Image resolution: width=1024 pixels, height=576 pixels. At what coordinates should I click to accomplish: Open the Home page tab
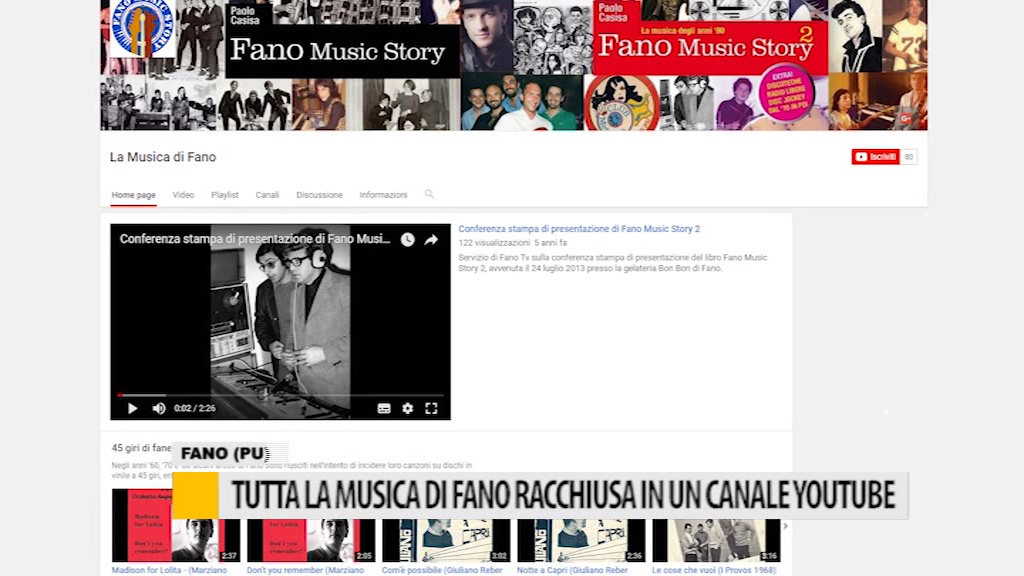(133, 195)
